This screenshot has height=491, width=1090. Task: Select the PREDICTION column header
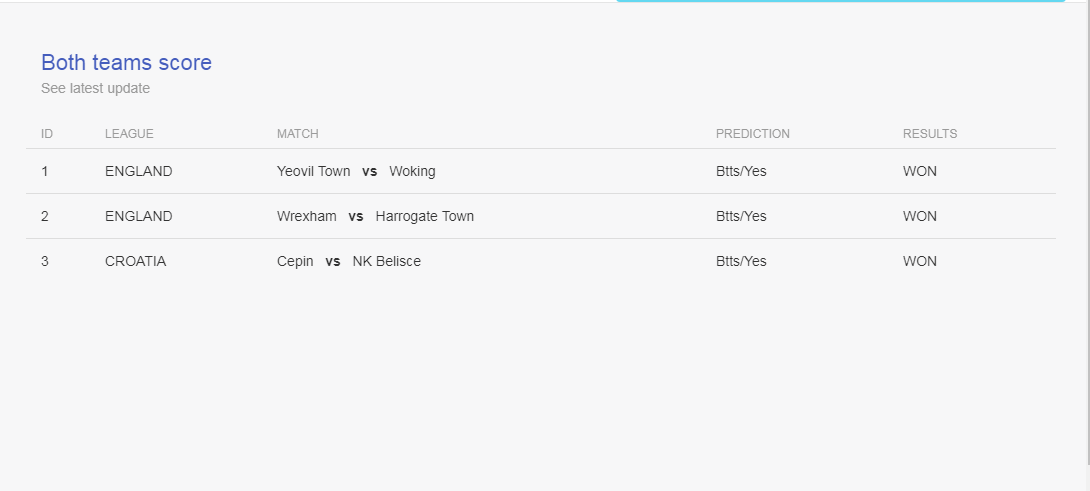click(x=753, y=134)
